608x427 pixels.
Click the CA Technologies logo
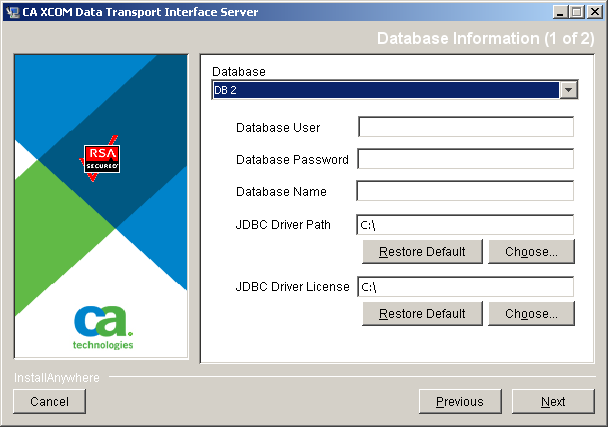coord(103,327)
